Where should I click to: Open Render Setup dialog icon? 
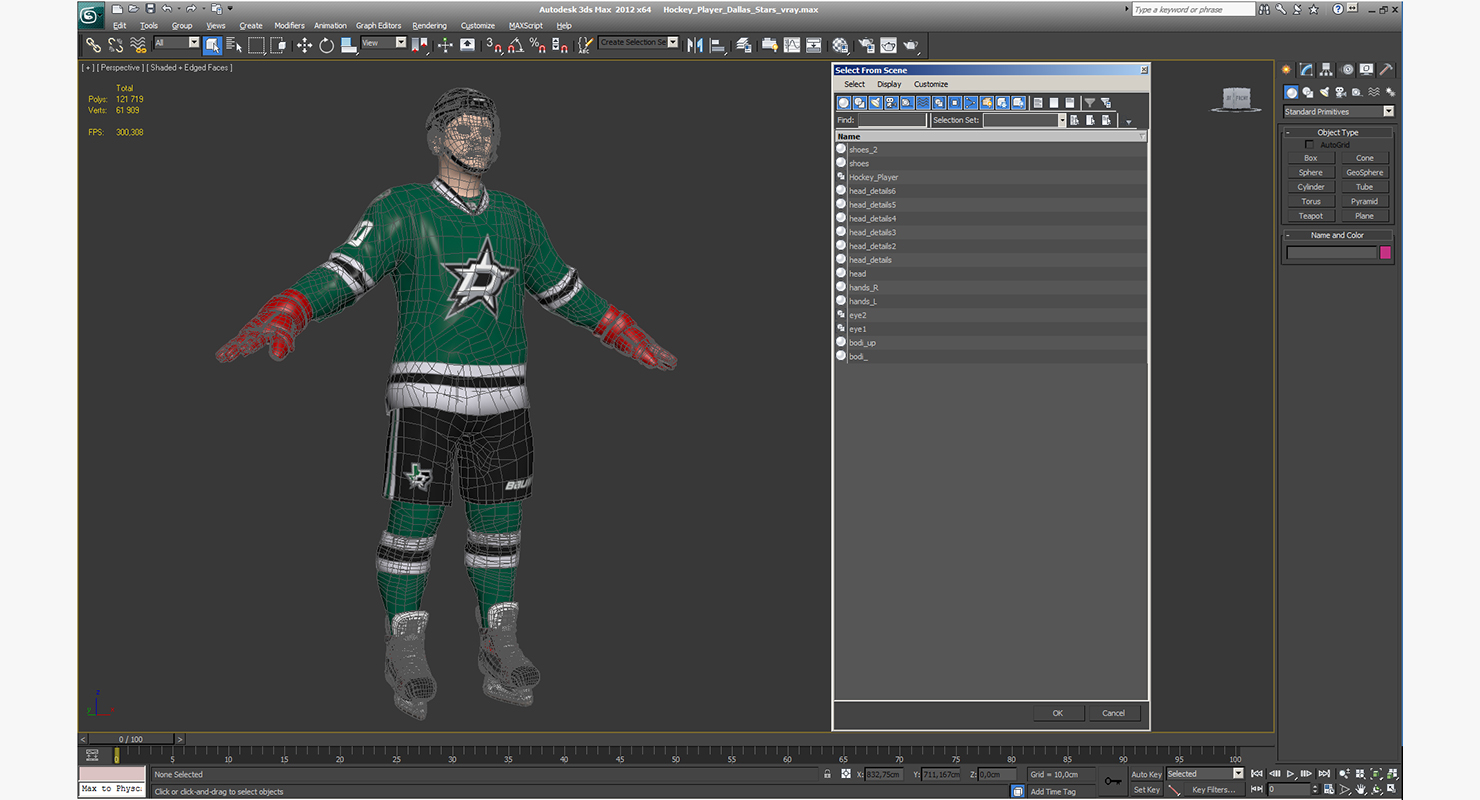(x=866, y=45)
